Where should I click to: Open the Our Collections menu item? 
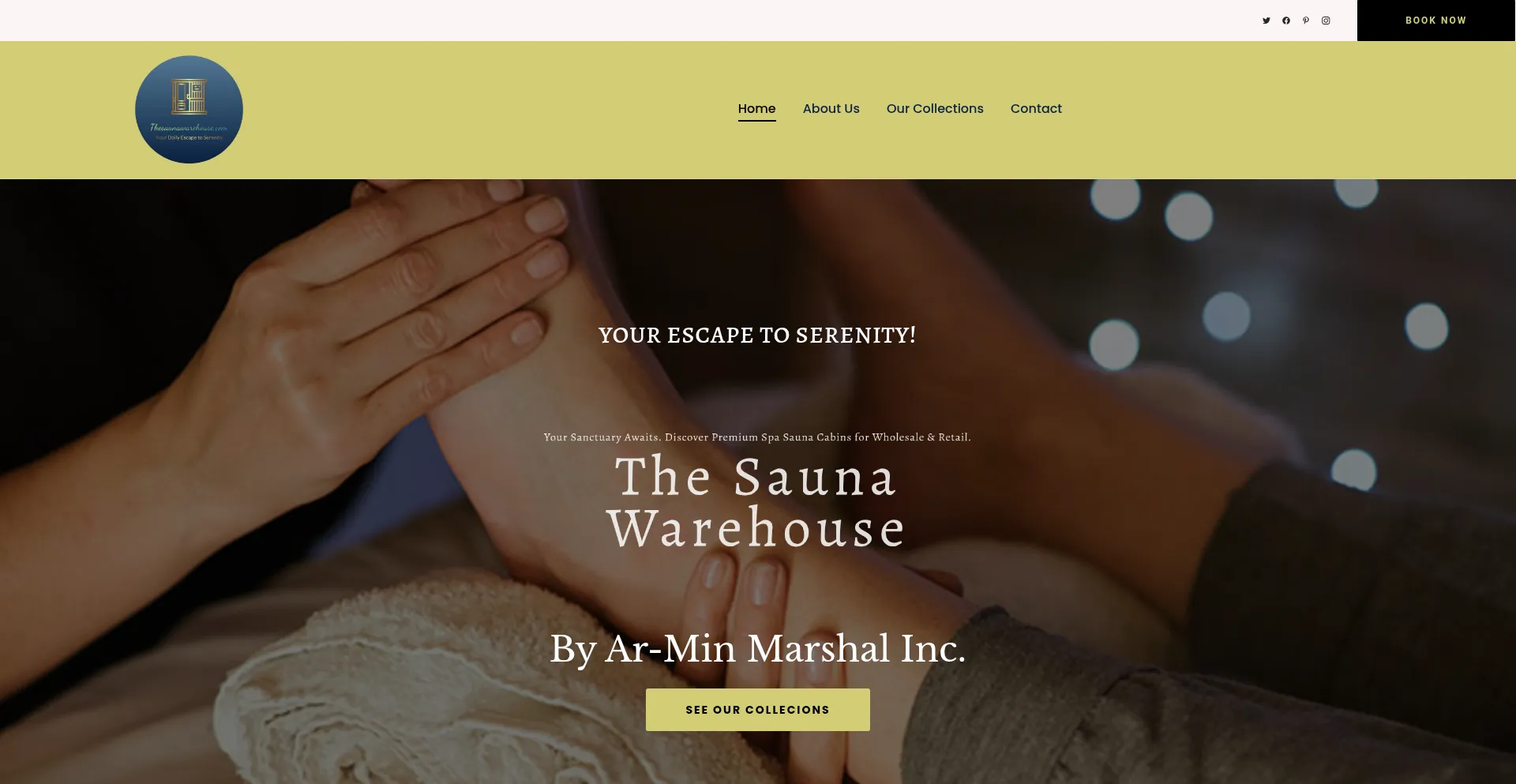tap(935, 109)
